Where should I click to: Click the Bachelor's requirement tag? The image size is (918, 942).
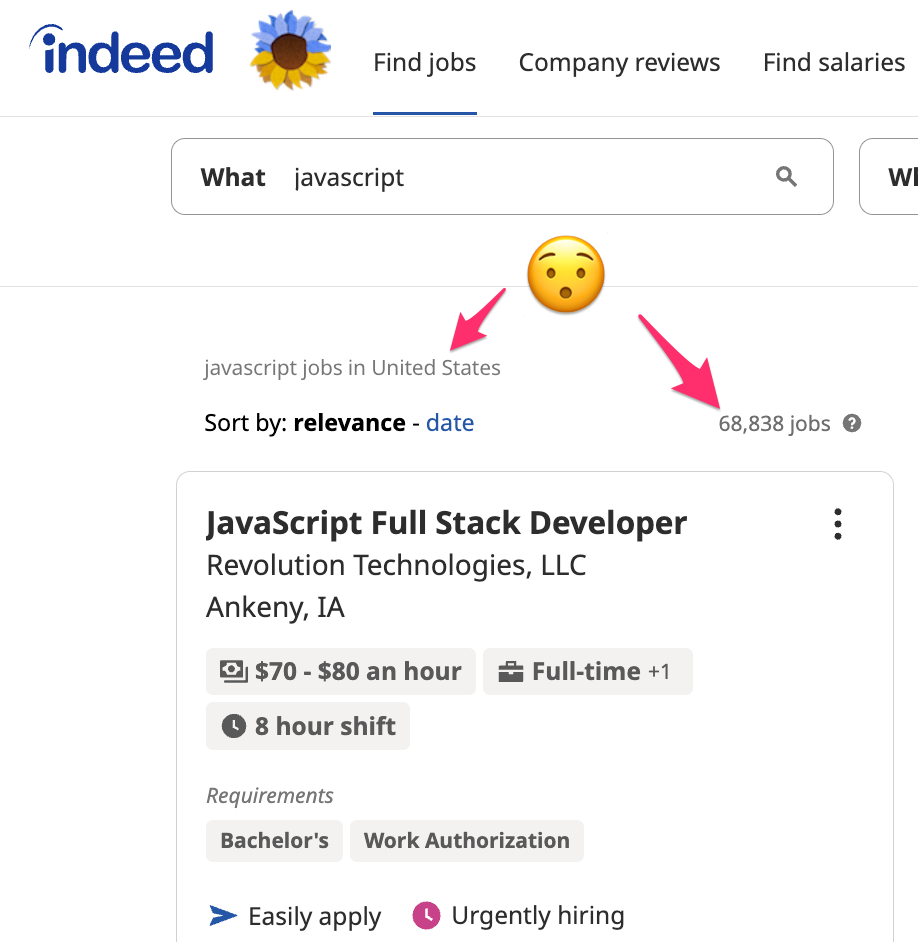pyautogui.click(x=274, y=841)
